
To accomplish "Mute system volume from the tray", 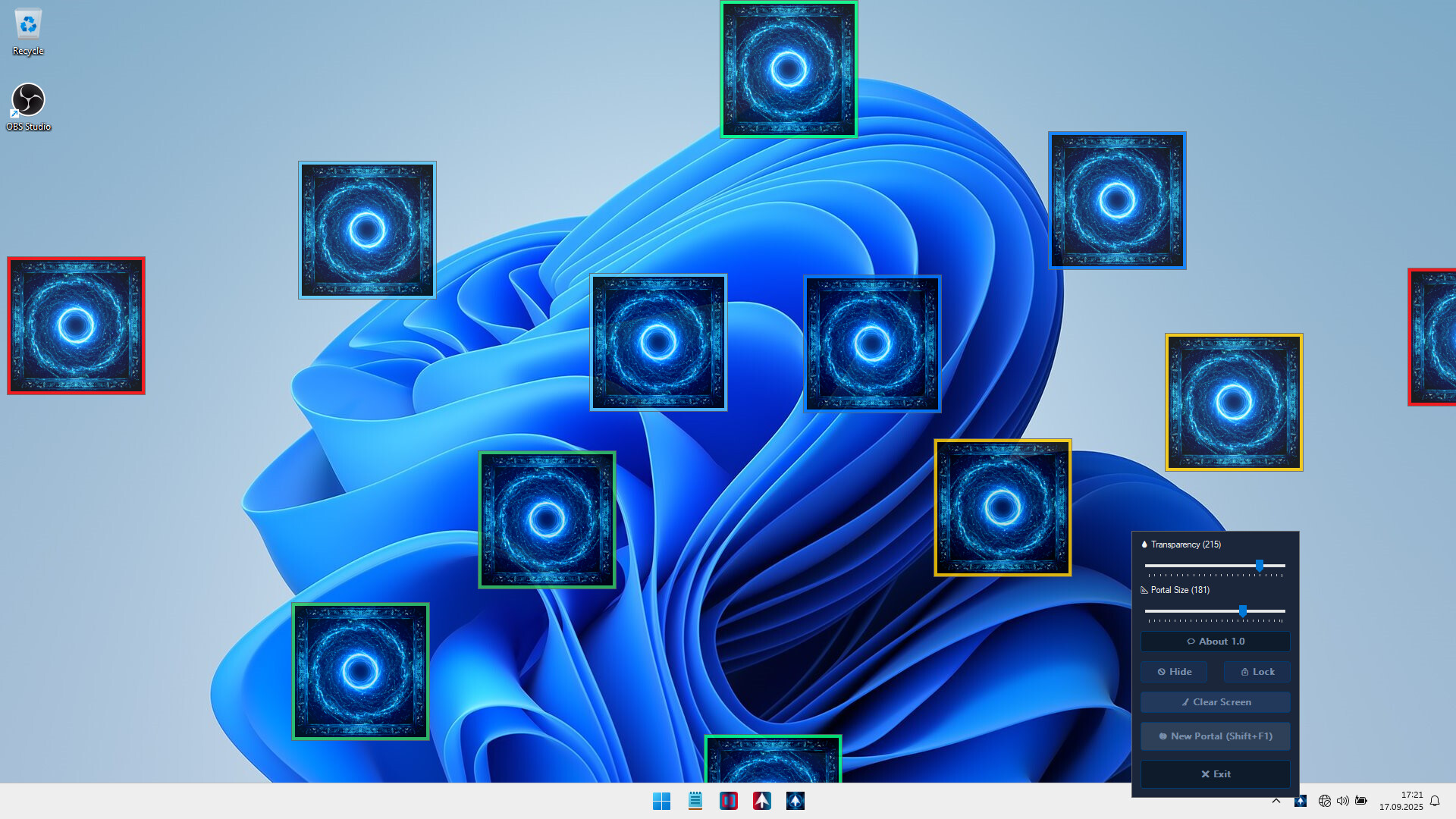I will coord(1343,801).
